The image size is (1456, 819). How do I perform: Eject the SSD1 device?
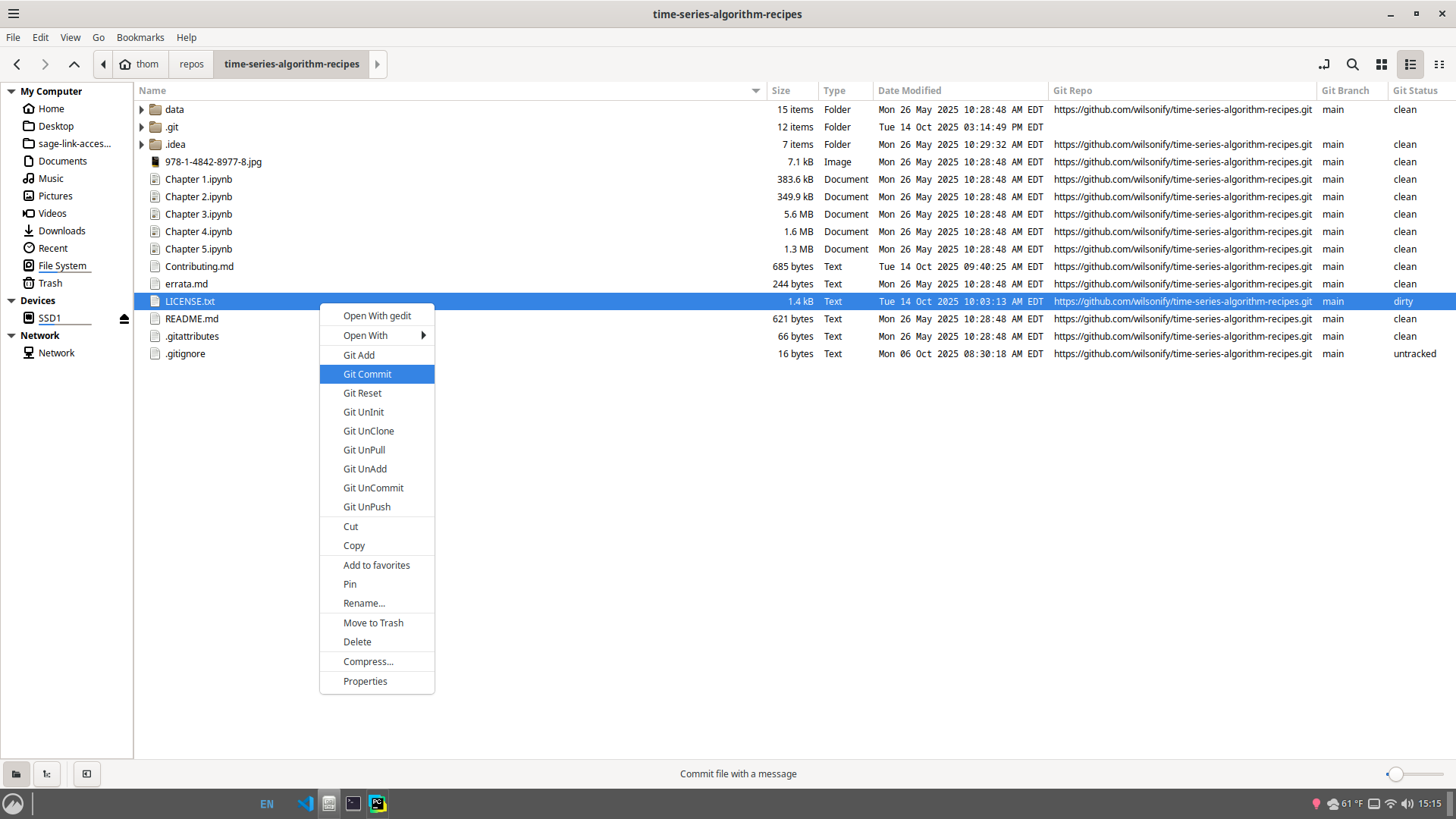pos(124,318)
